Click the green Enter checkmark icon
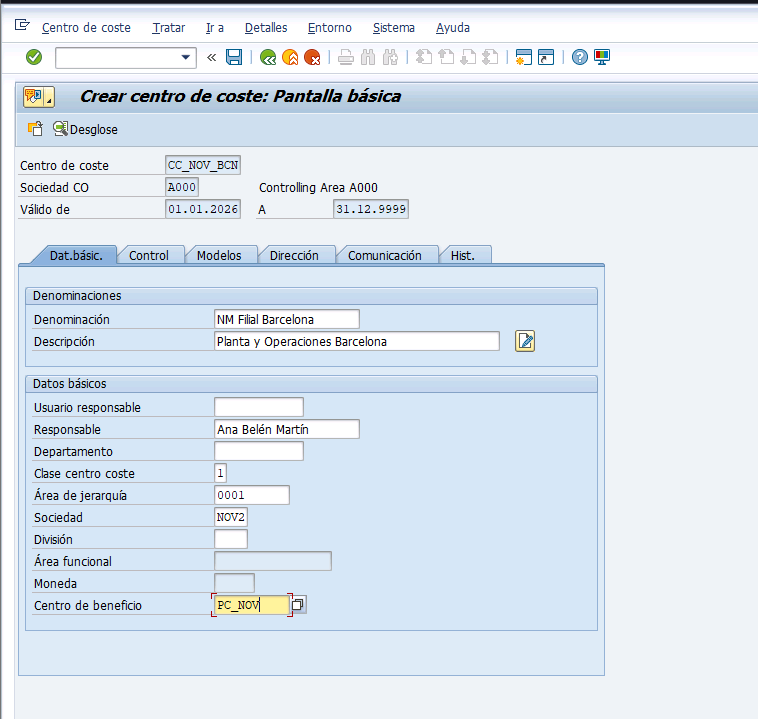This screenshot has height=719, width=758. click(34, 58)
